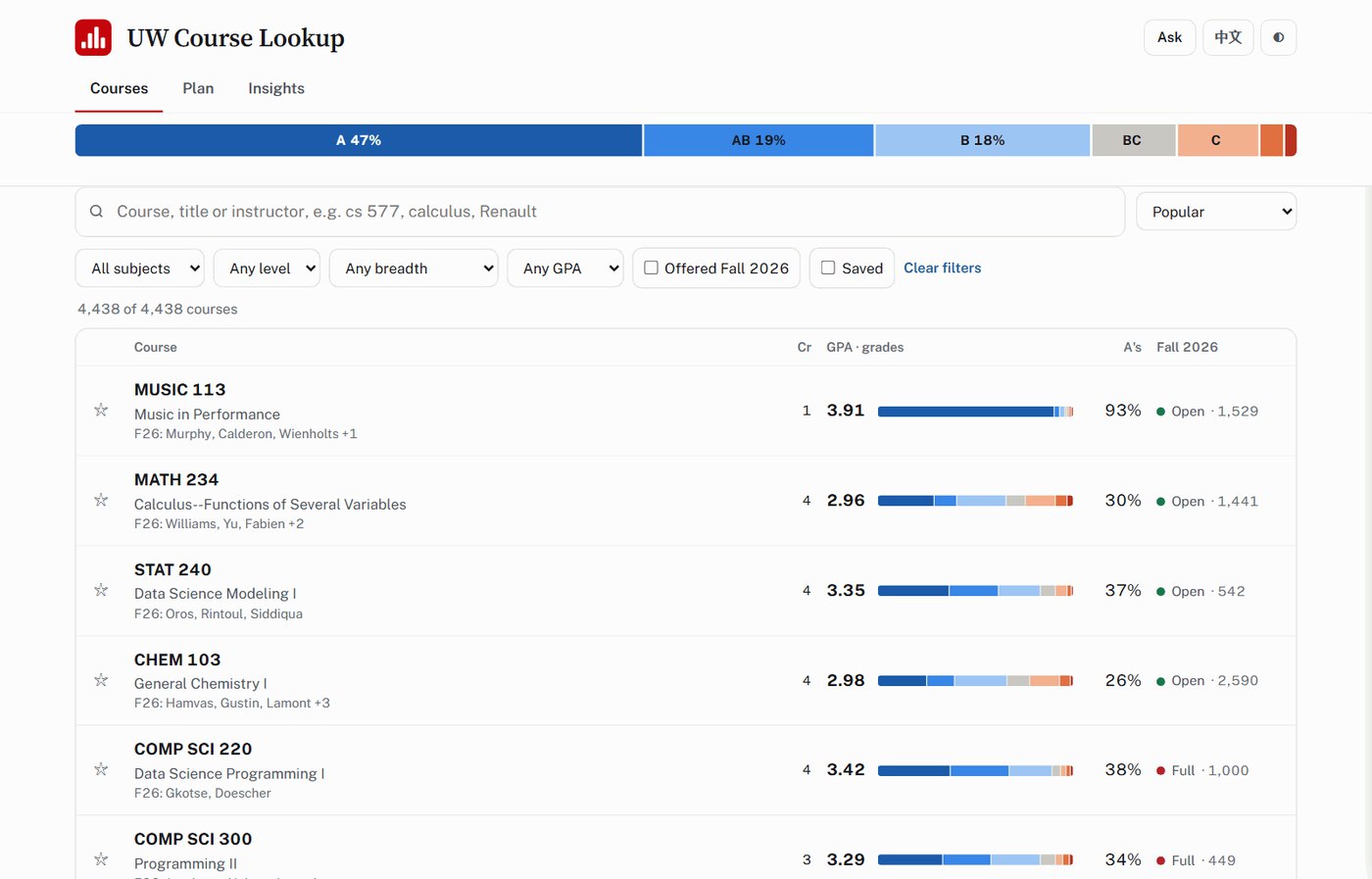Click the 'GPA · grades' column header
Screen dimensions: 1372x879
(865, 347)
